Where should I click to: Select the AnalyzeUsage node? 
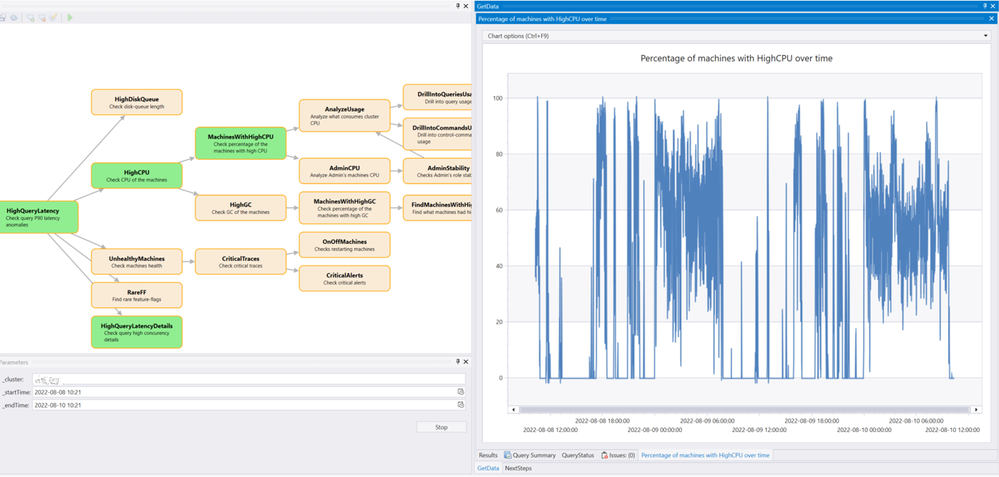coord(345,116)
